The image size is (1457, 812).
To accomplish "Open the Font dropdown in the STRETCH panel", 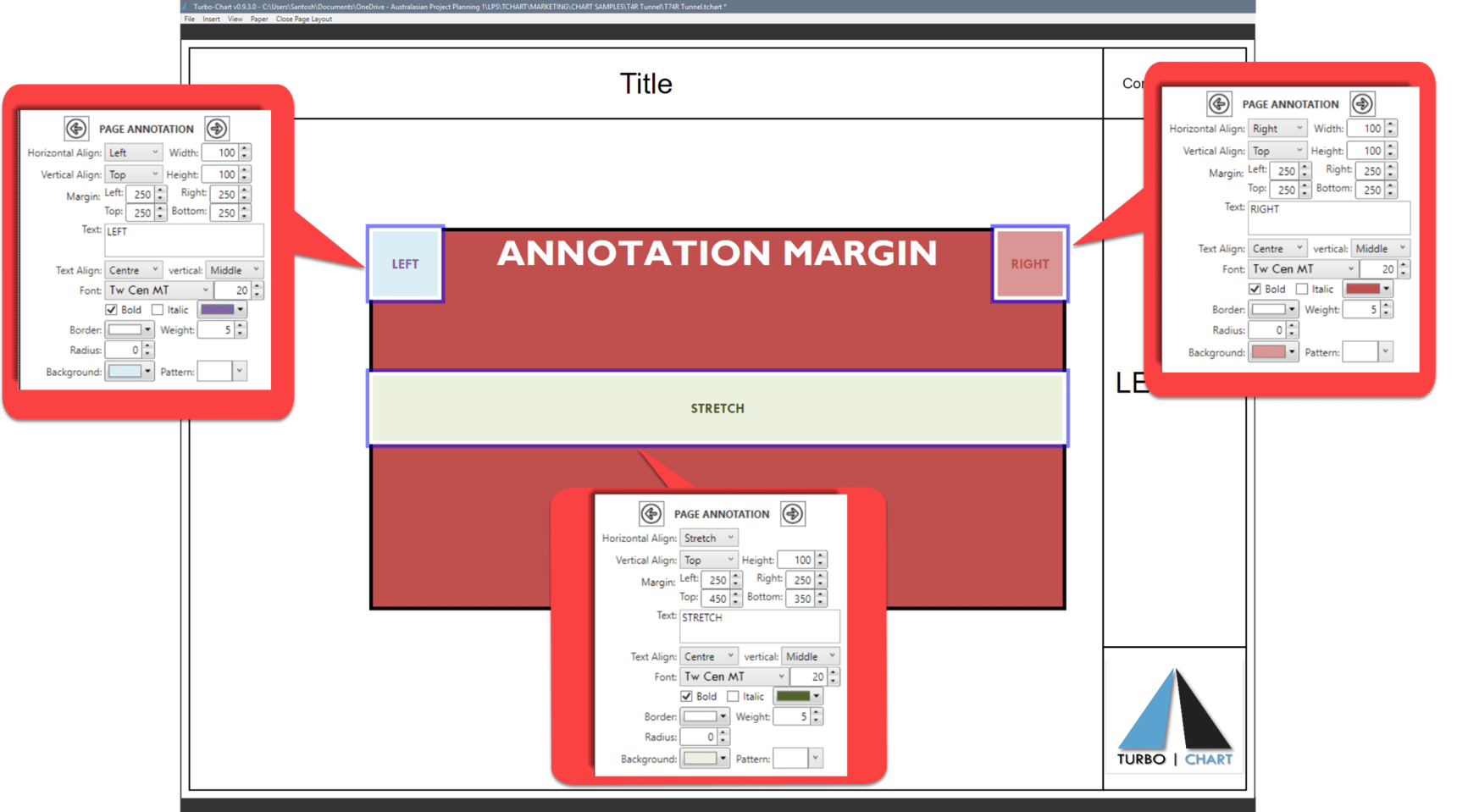I will coord(733,676).
